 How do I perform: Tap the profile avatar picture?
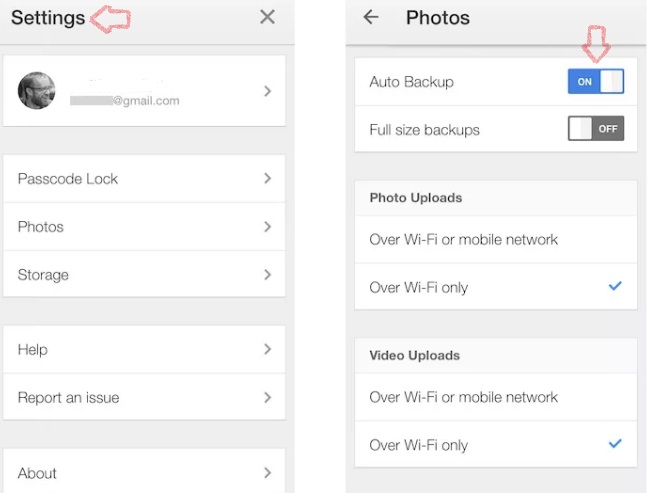pos(37,91)
